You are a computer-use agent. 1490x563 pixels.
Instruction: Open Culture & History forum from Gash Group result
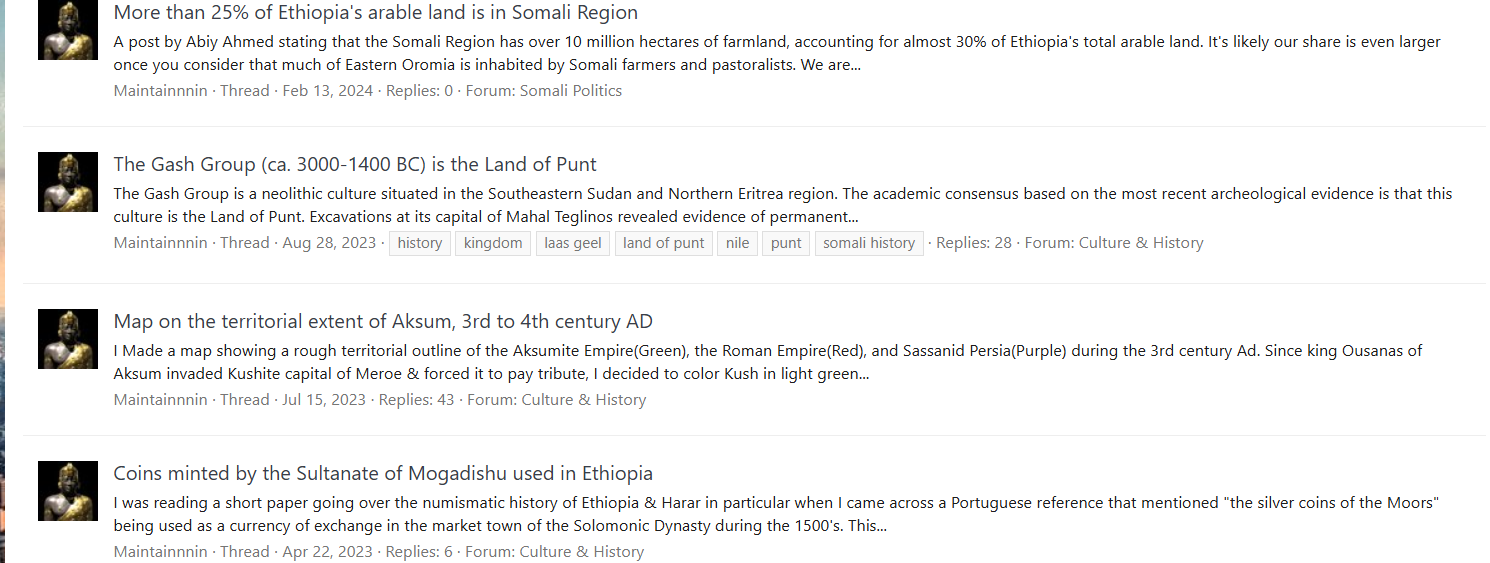click(1140, 243)
